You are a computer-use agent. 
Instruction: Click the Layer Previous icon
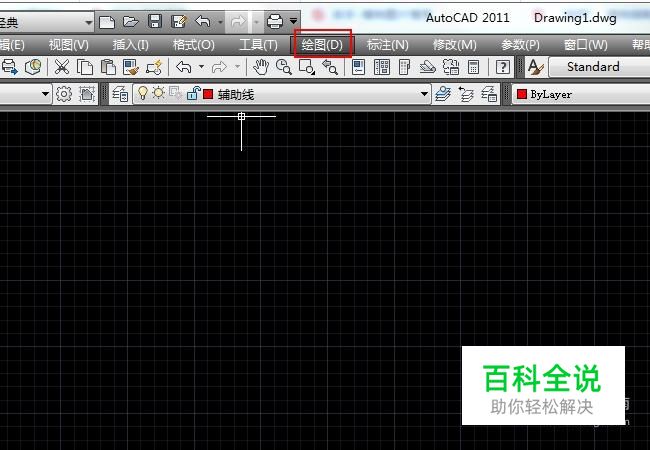tap(466, 94)
